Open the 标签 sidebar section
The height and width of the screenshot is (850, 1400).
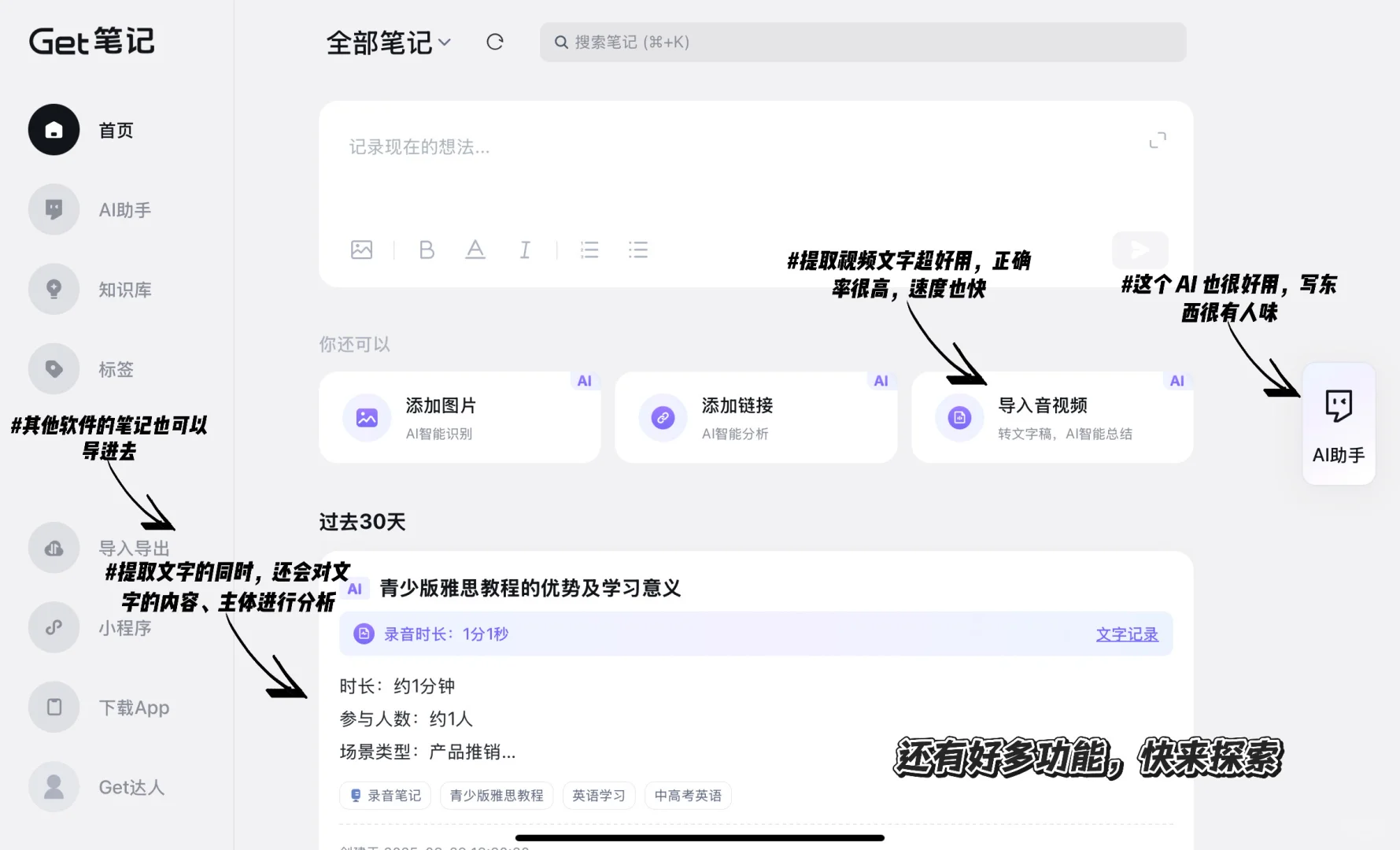click(54, 368)
